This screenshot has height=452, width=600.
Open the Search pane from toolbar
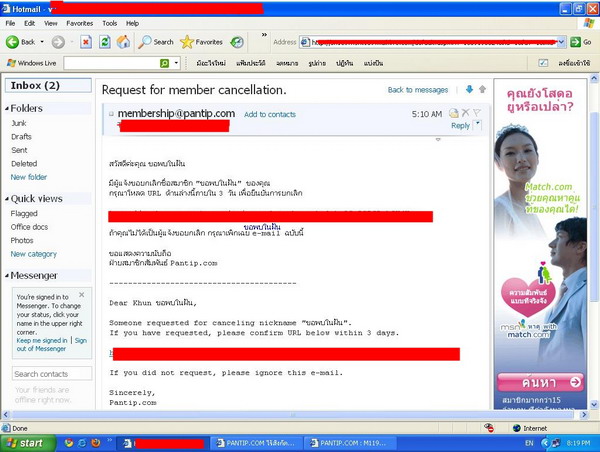[x=156, y=42]
